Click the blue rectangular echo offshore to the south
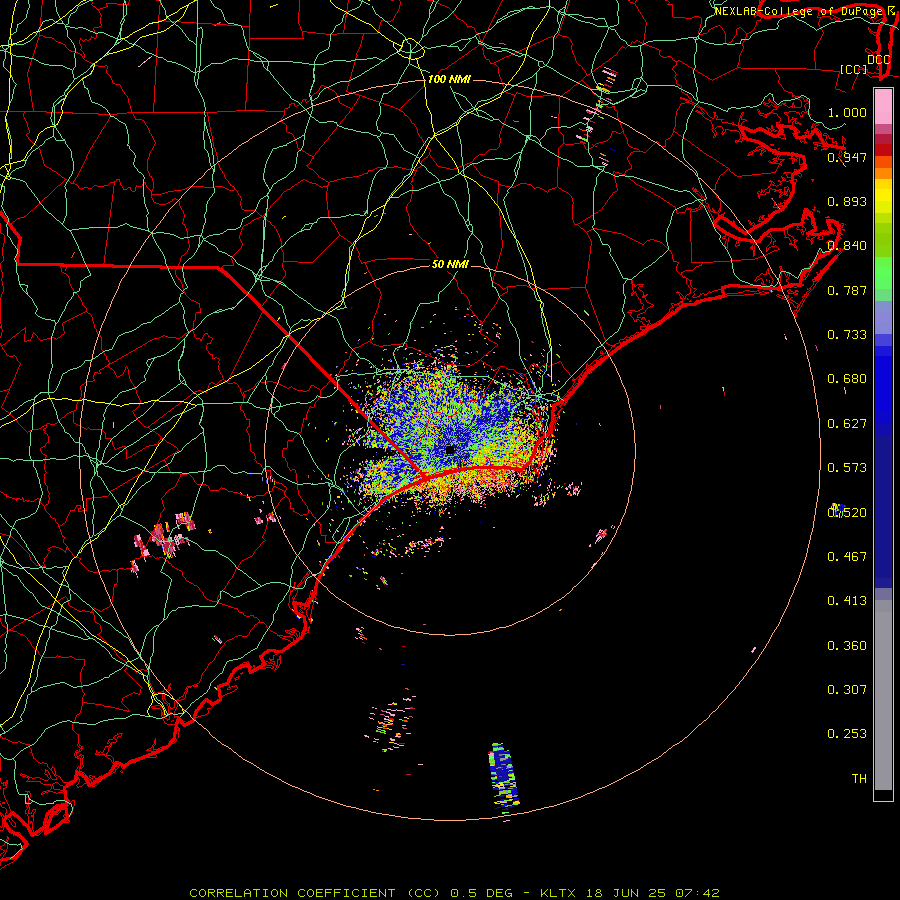The width and height of the screenshot is (900, 900). pos(503,778)
